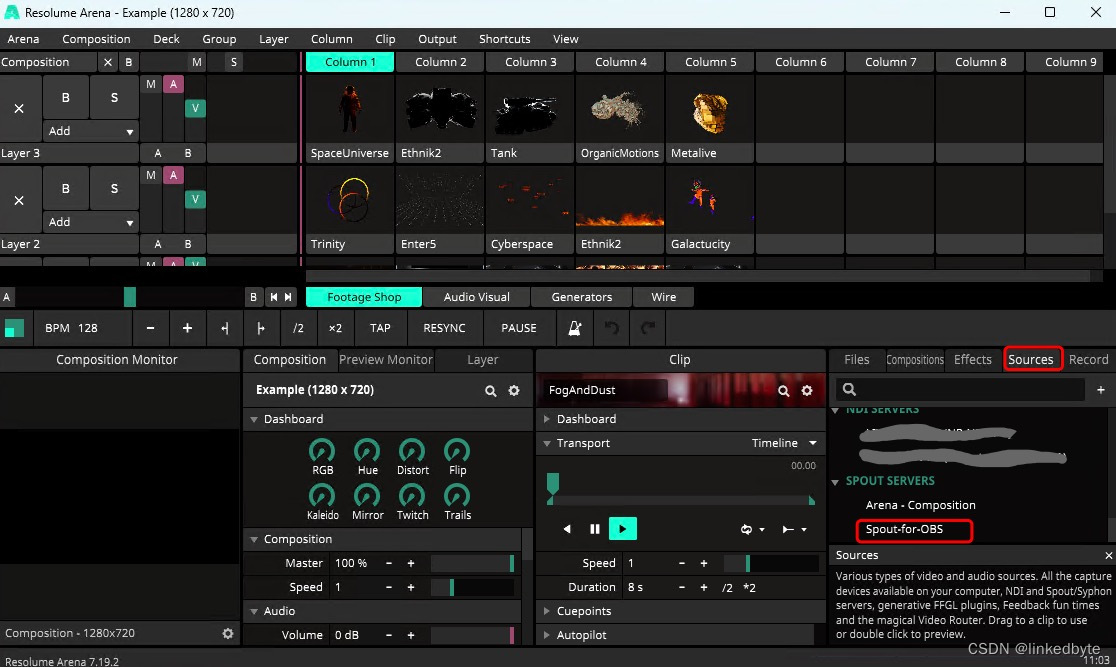Click the Mirror dashboard knob
Screen dimensions: 1116x667
[367, 495]
